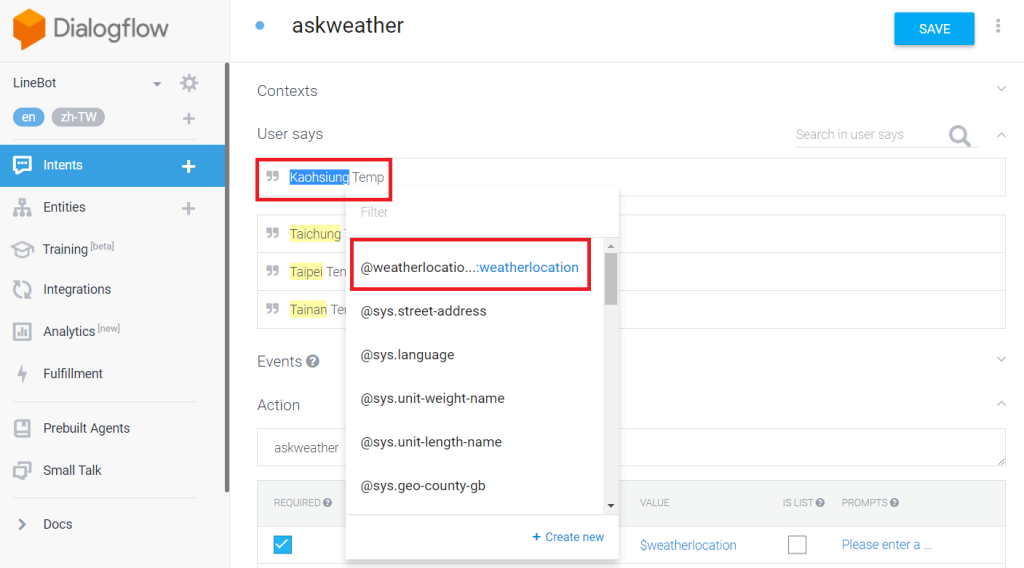Click the askweather action name field
Image resolution: width=1024 pixels, height=568 pixels.
pos(631,447)
